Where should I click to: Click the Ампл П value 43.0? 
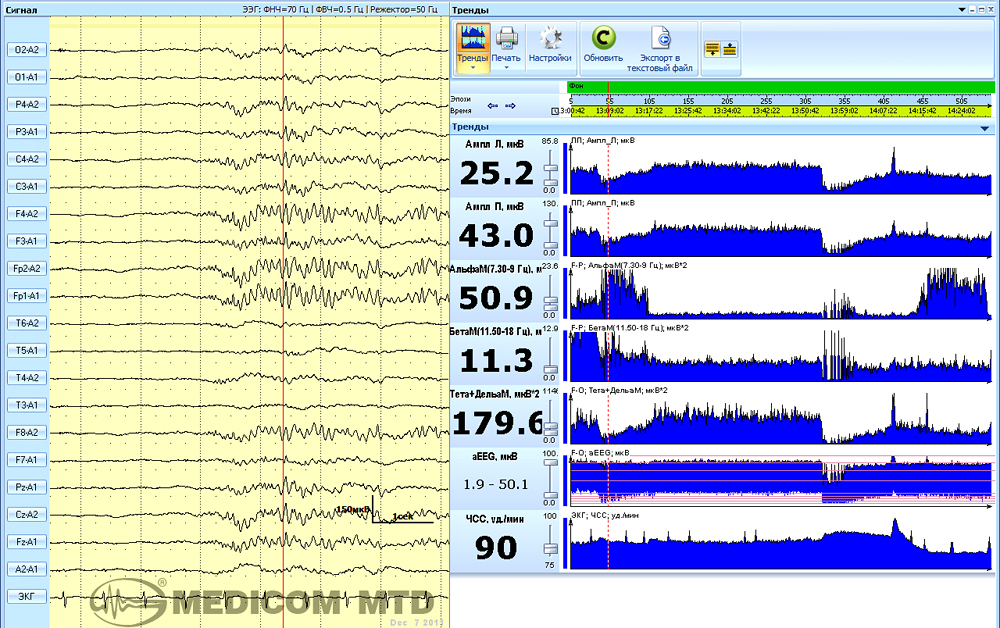click(x=496, y=236)
